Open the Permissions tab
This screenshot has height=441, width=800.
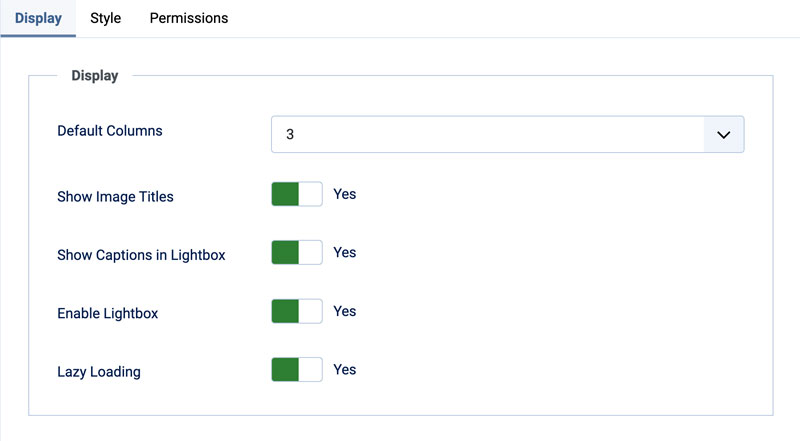click(188, 18)
